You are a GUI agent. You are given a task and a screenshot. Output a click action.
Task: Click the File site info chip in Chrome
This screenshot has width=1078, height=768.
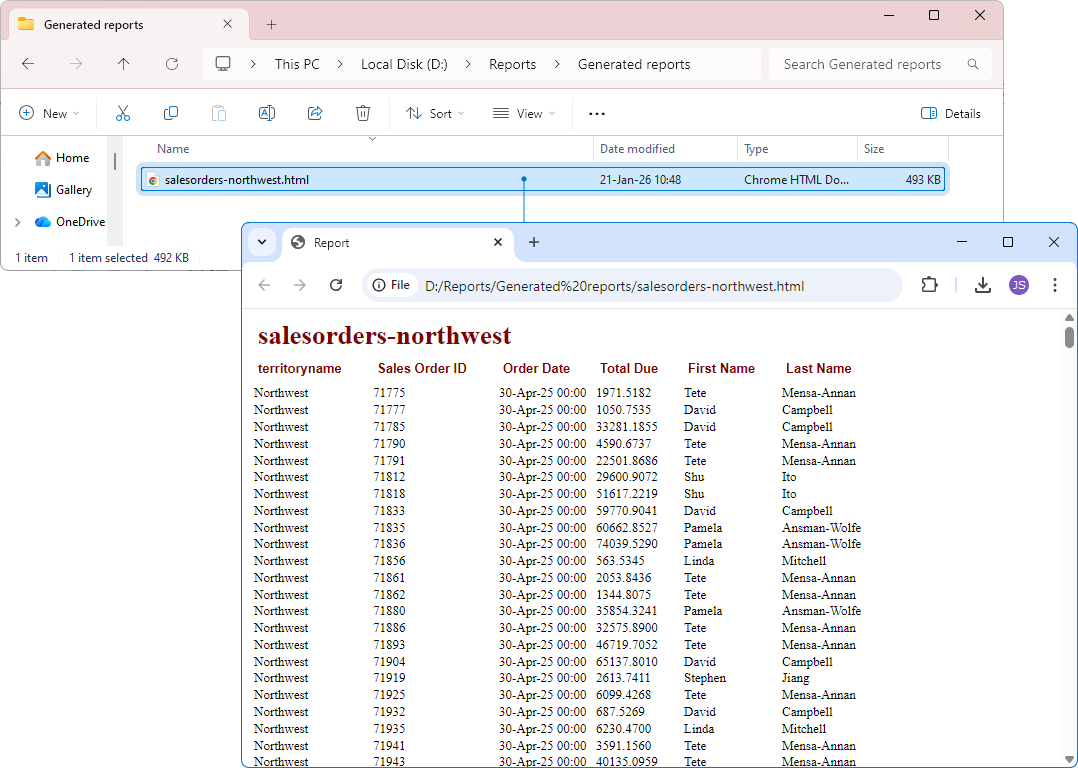pos(391,285)
